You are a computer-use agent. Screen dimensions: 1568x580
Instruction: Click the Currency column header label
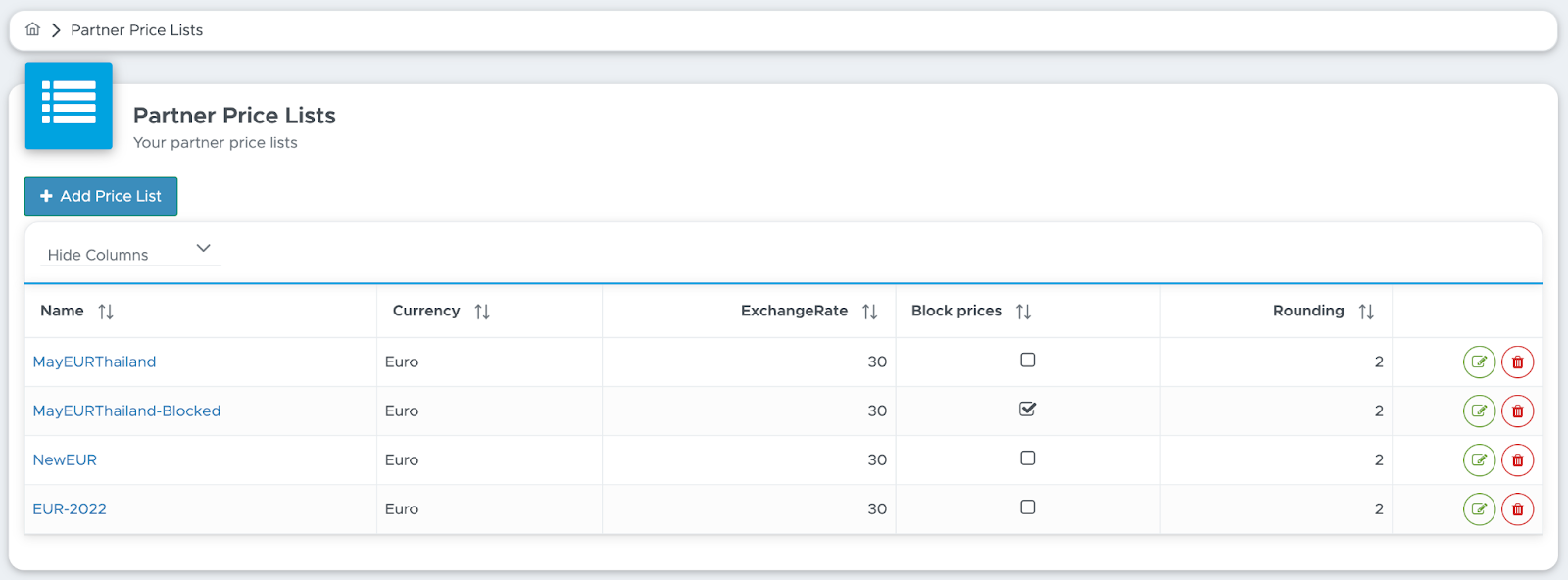pos(426,311)
